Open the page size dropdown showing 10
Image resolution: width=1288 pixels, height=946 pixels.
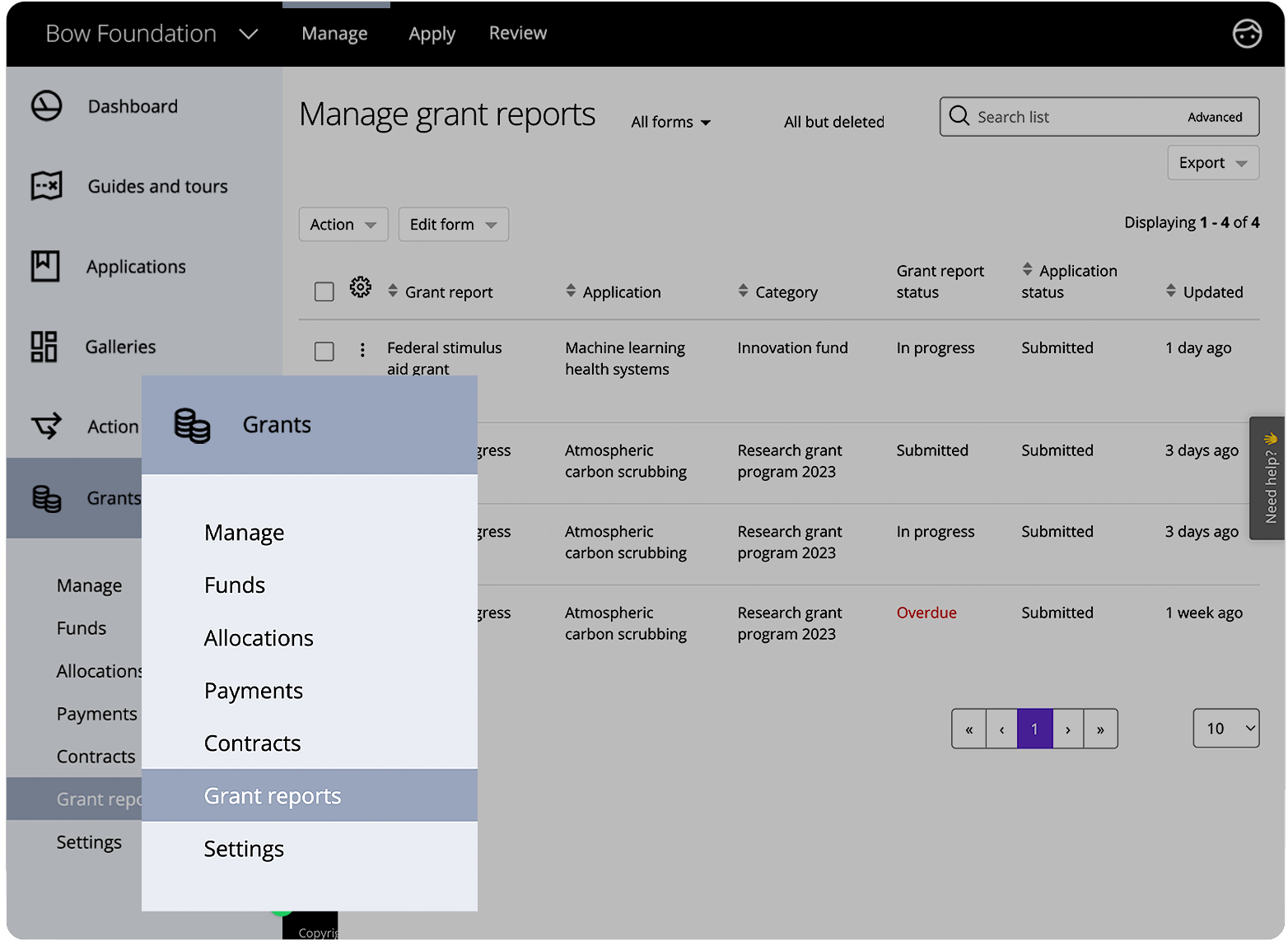pyautogui.click(x=1225, y=729)
